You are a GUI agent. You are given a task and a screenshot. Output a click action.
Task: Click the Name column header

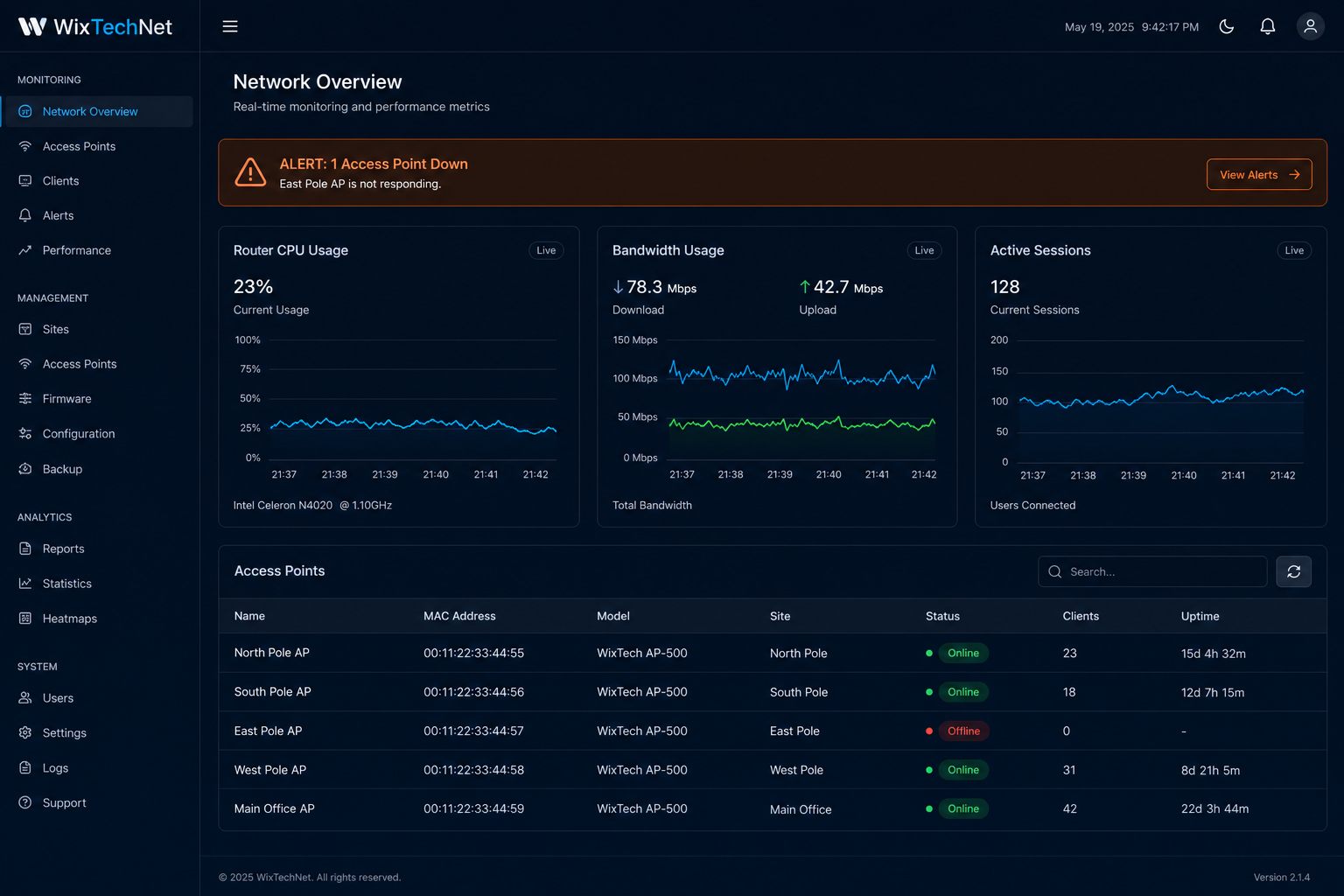[x=249, y=616]
